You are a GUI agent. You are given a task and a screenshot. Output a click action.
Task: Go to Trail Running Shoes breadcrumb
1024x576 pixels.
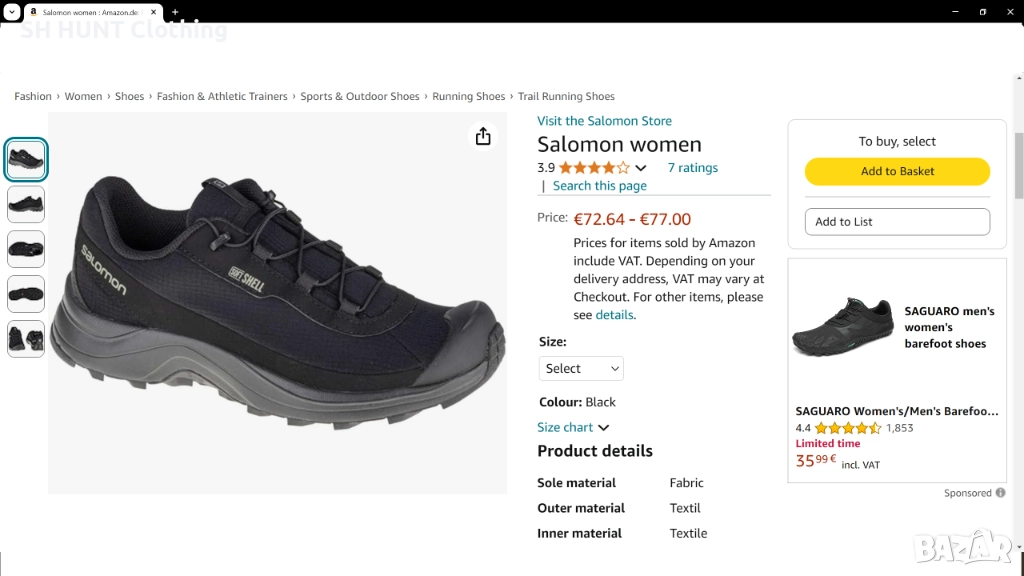point(566,96)
